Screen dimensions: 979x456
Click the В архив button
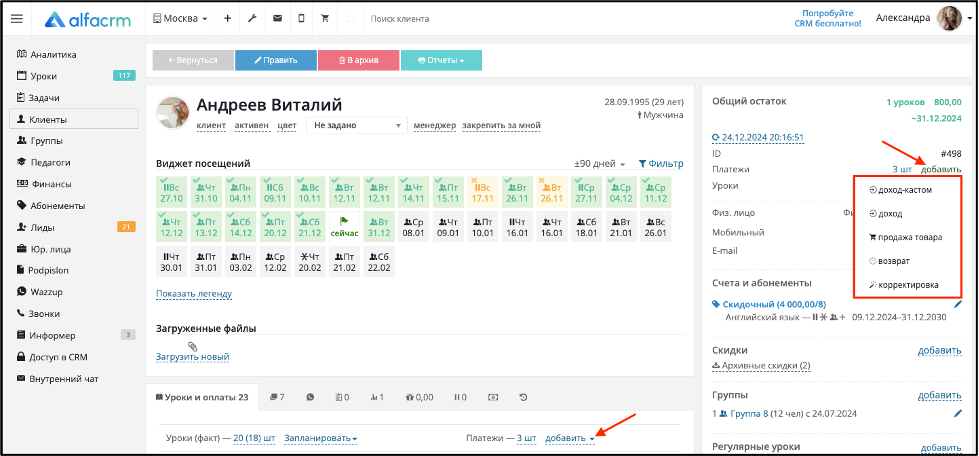[358, 60]
